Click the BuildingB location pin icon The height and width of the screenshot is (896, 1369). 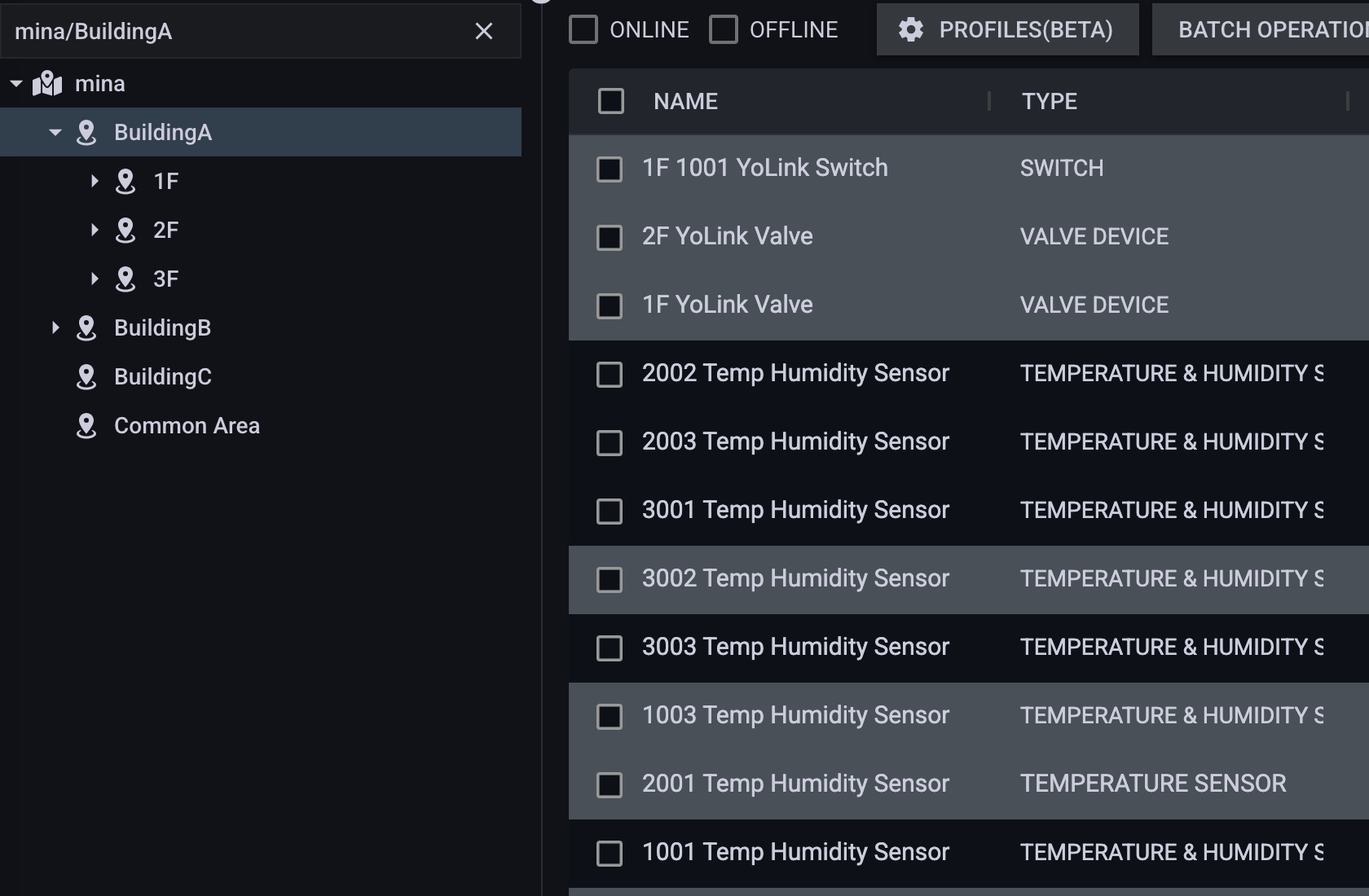[x=86, y=327]
